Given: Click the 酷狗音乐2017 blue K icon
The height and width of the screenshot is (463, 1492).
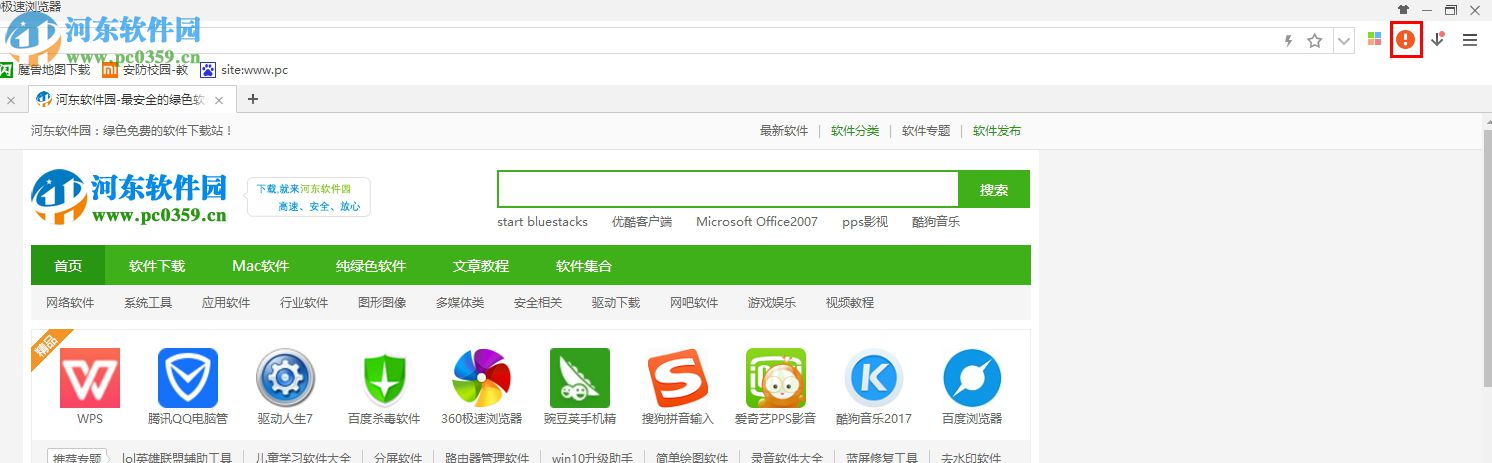Looking at the screenshot, I should coord(874,378).
